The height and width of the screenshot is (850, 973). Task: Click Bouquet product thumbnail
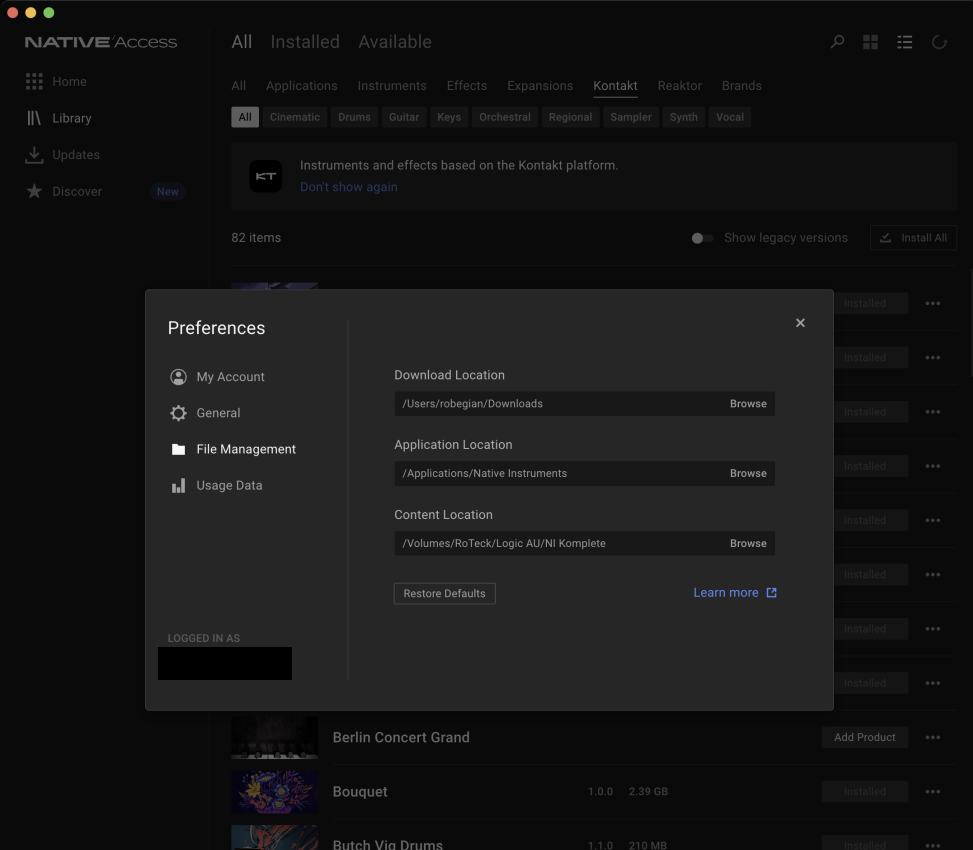[274, 792]
